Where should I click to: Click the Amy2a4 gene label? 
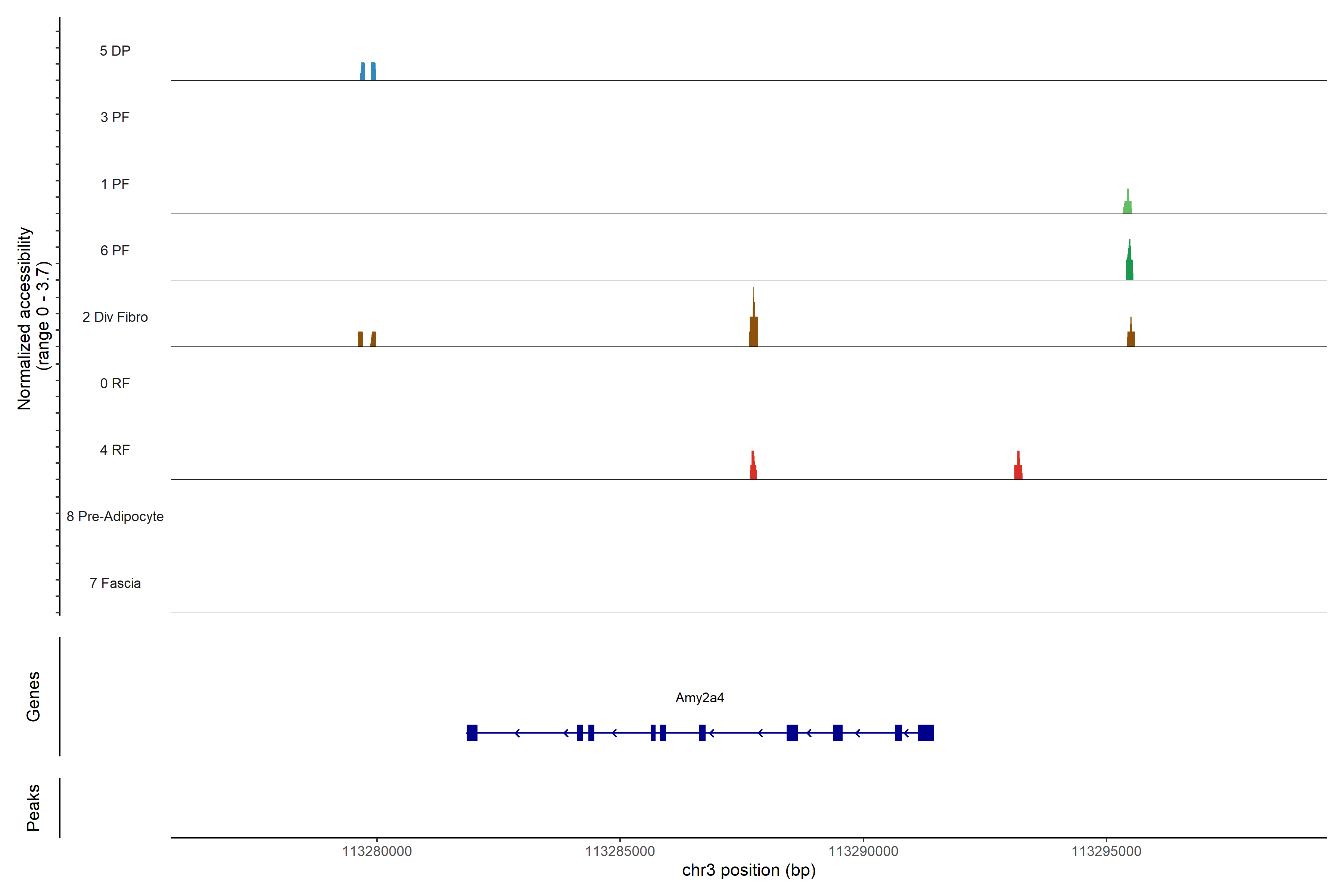699,698
